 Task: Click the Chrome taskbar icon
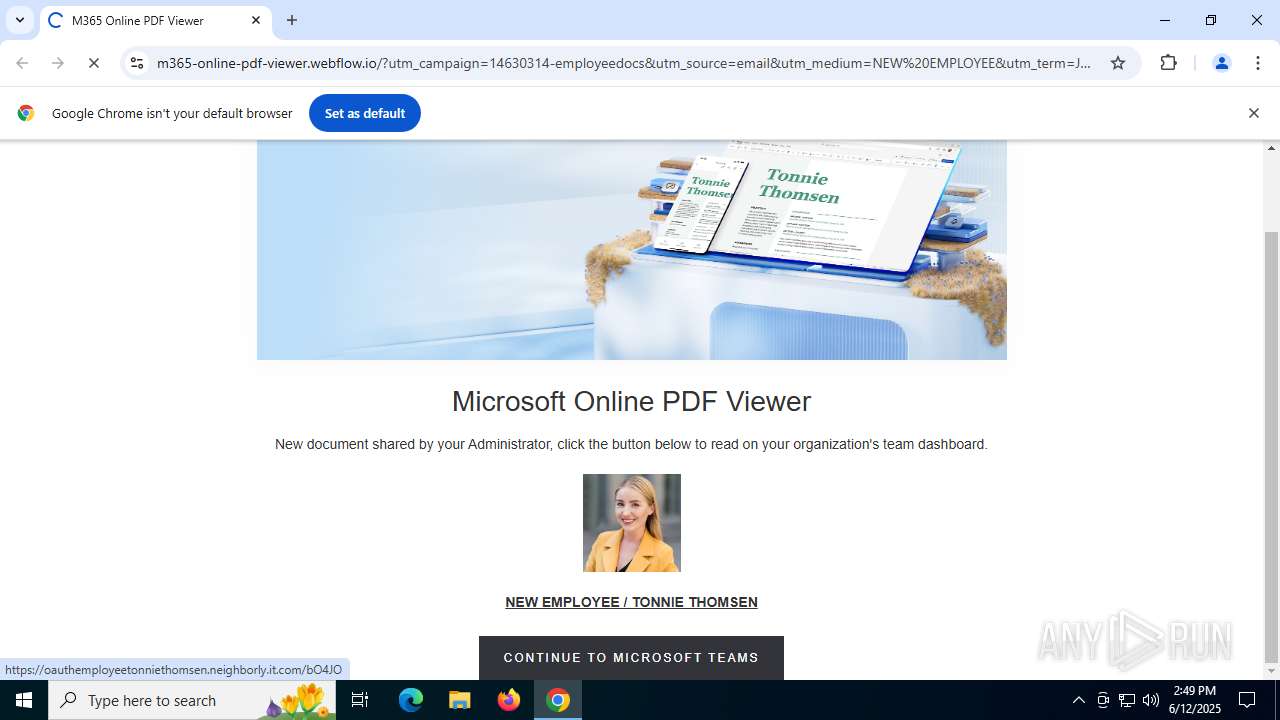coord(558,700)
